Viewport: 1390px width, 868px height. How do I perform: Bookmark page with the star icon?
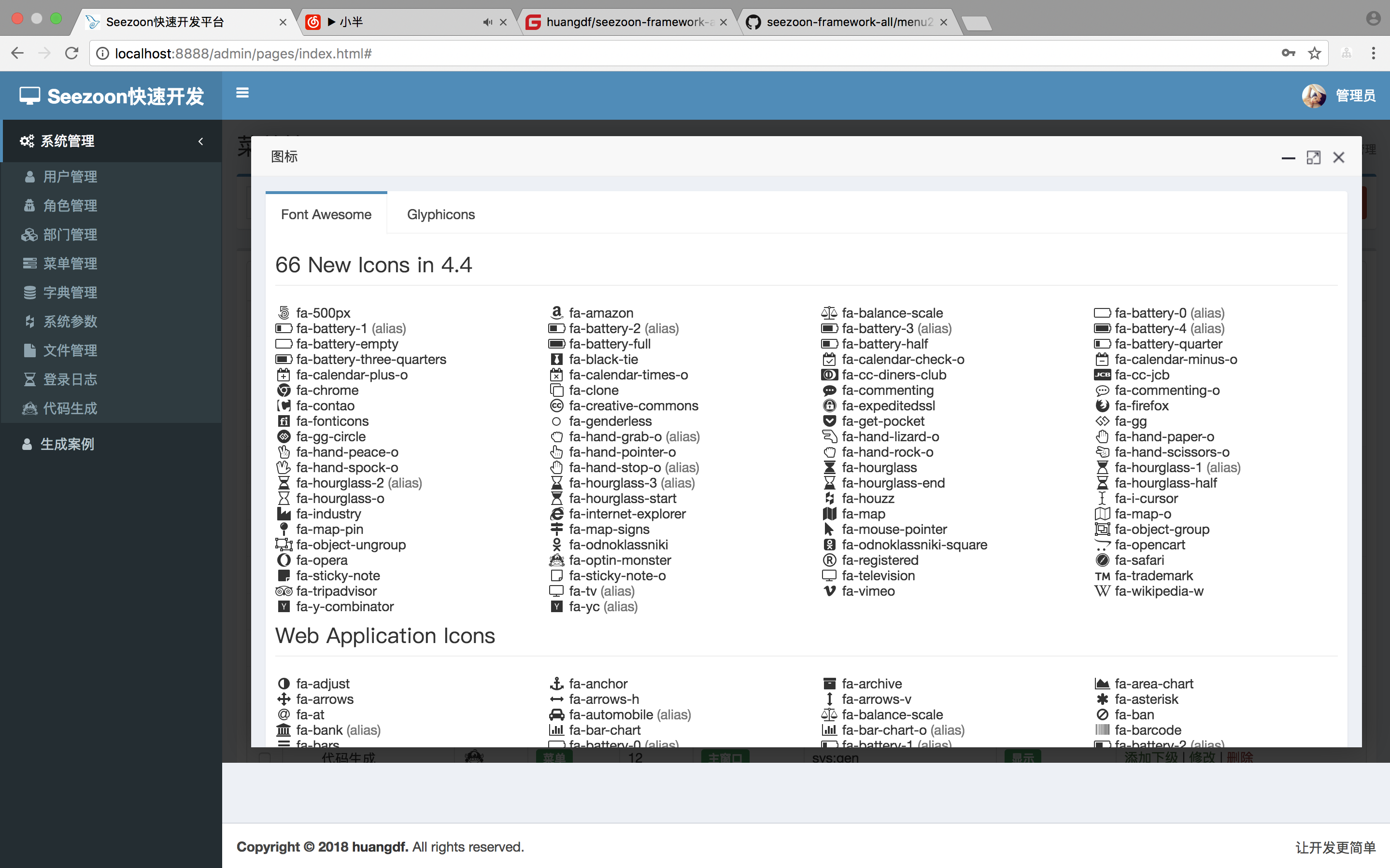coord(1314,54)
